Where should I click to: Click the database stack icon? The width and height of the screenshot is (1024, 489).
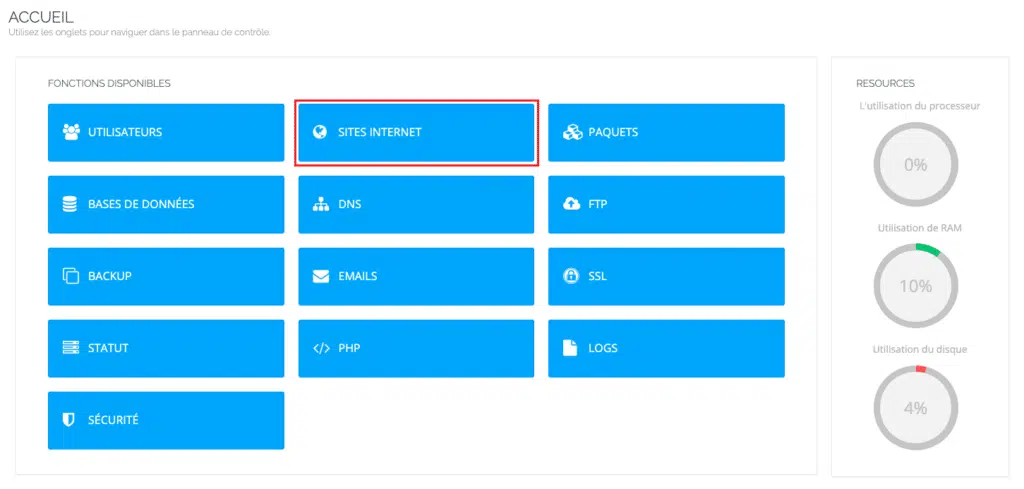(x=70, y=204)
